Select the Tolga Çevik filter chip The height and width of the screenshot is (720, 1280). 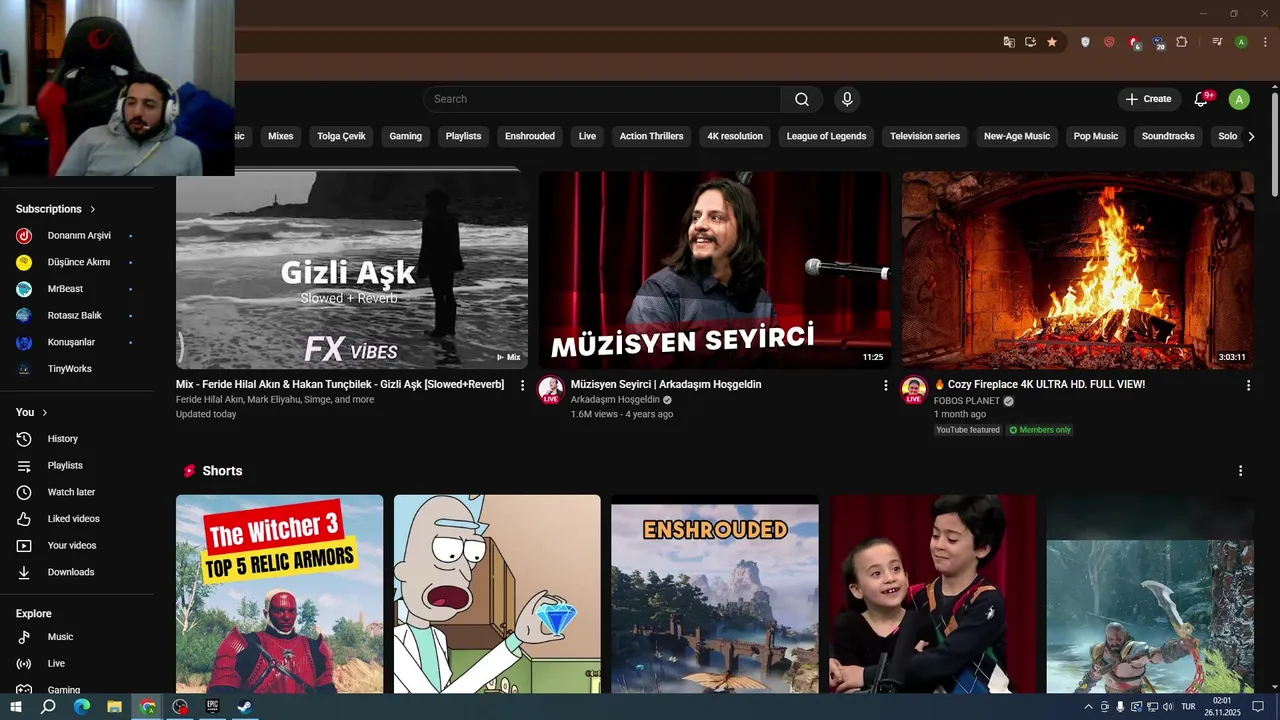(341, 136)
